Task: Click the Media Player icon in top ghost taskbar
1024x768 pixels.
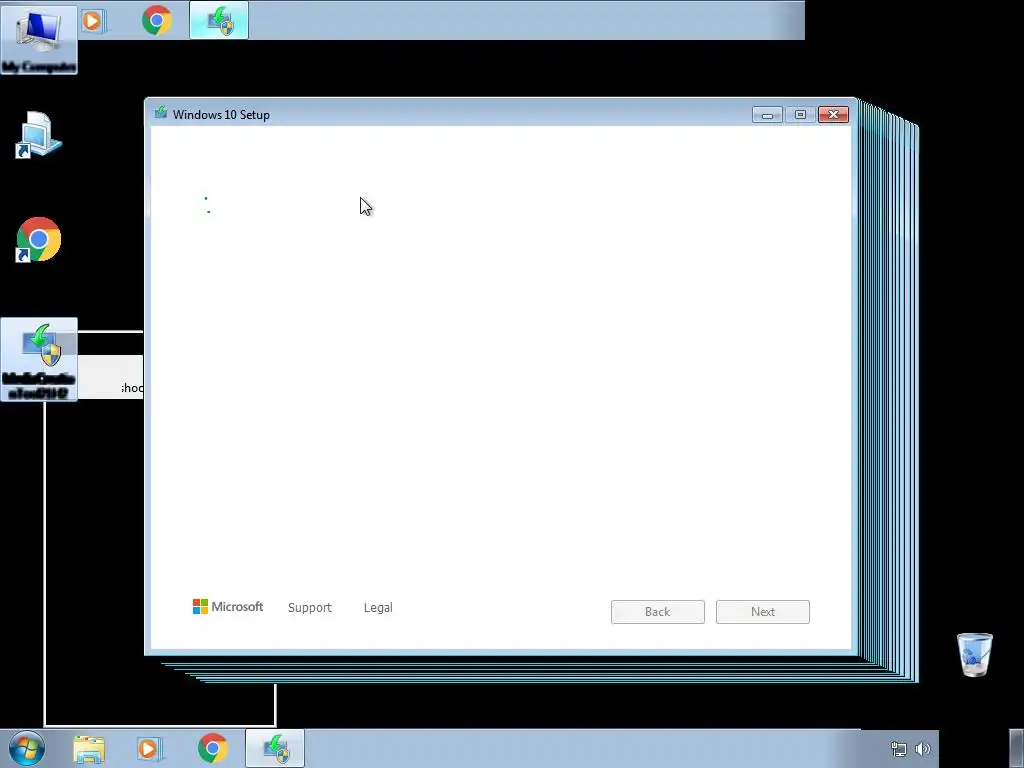Action: pos(92,21)
